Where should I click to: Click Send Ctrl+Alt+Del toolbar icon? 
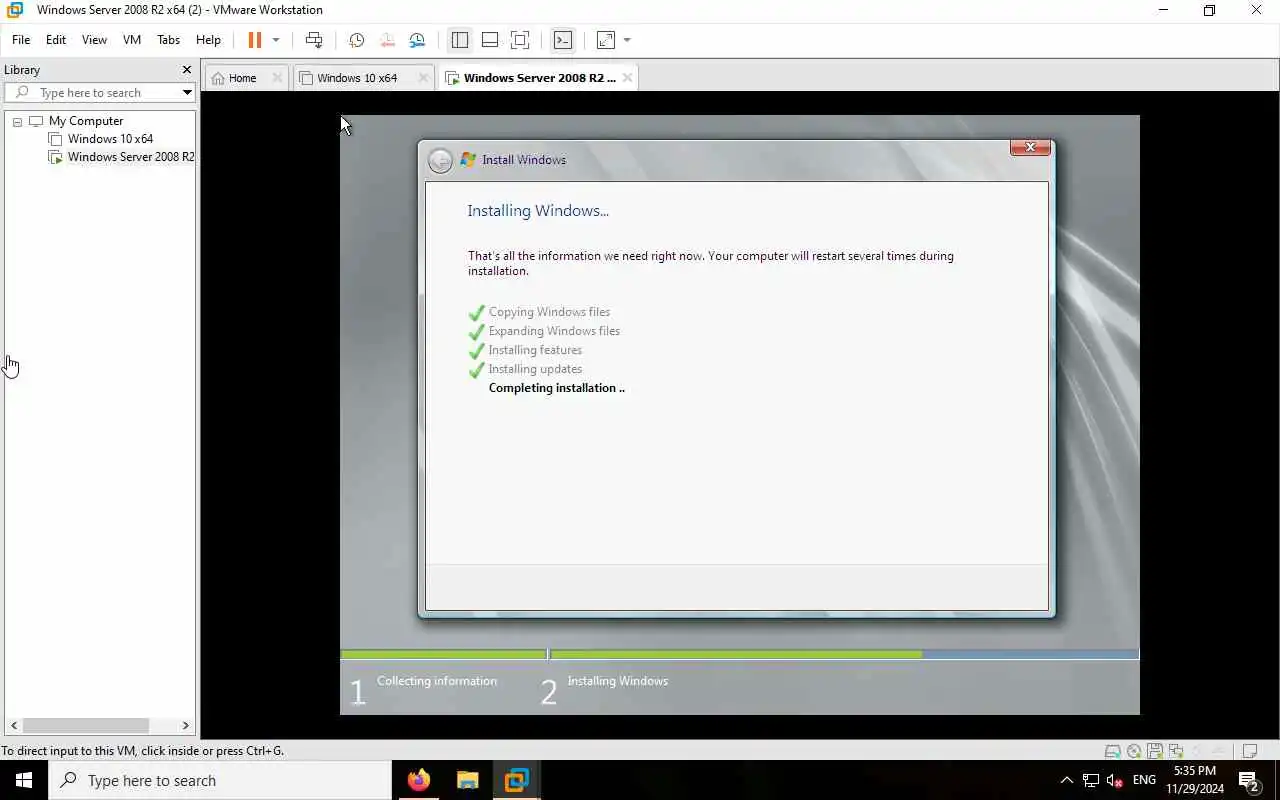tap(314, 40)
